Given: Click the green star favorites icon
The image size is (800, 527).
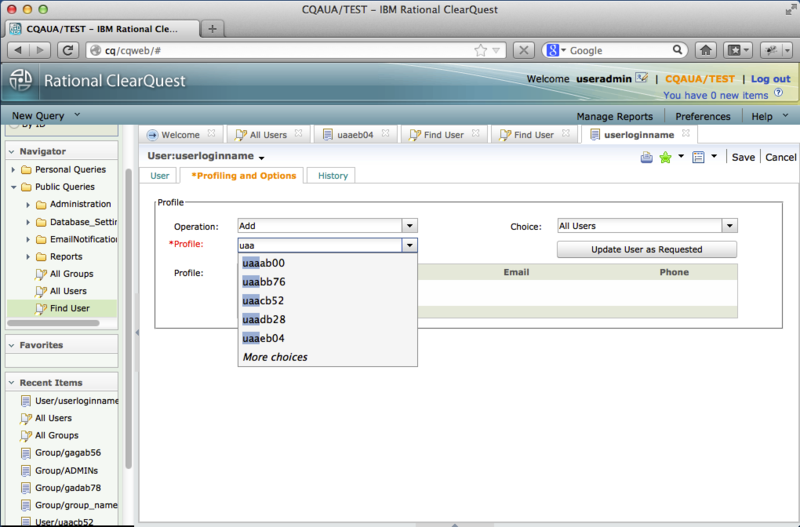Looking at the screenshot, I should point(665,157).
